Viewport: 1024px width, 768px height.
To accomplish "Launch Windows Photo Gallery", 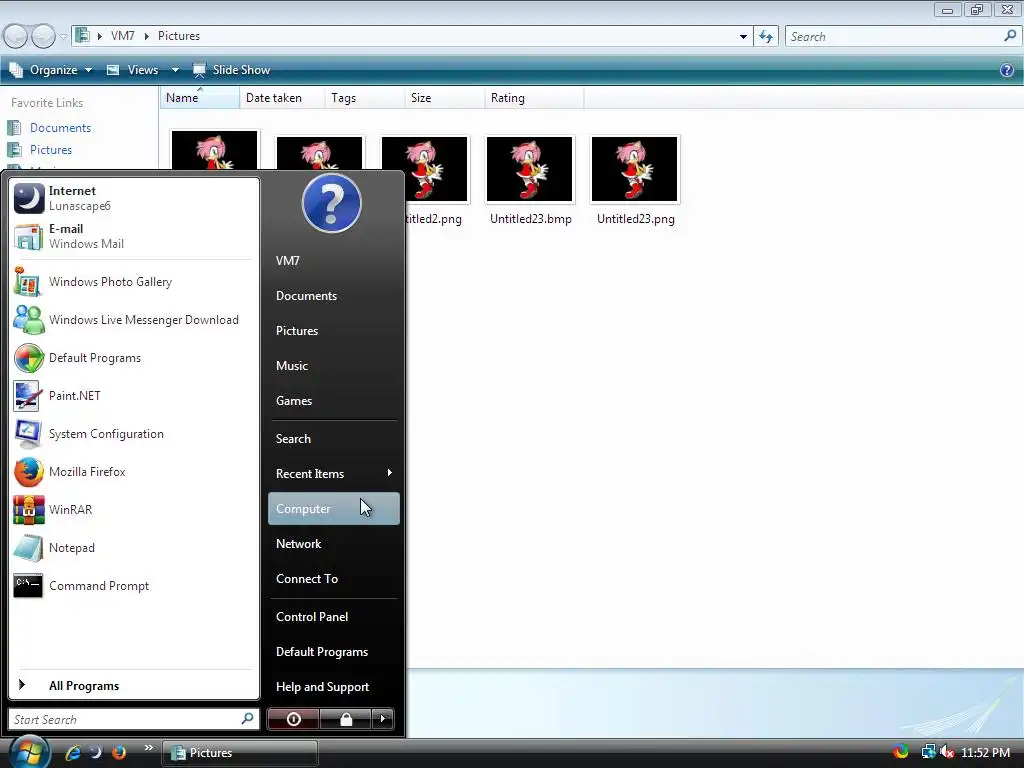I will click(133, 282).
